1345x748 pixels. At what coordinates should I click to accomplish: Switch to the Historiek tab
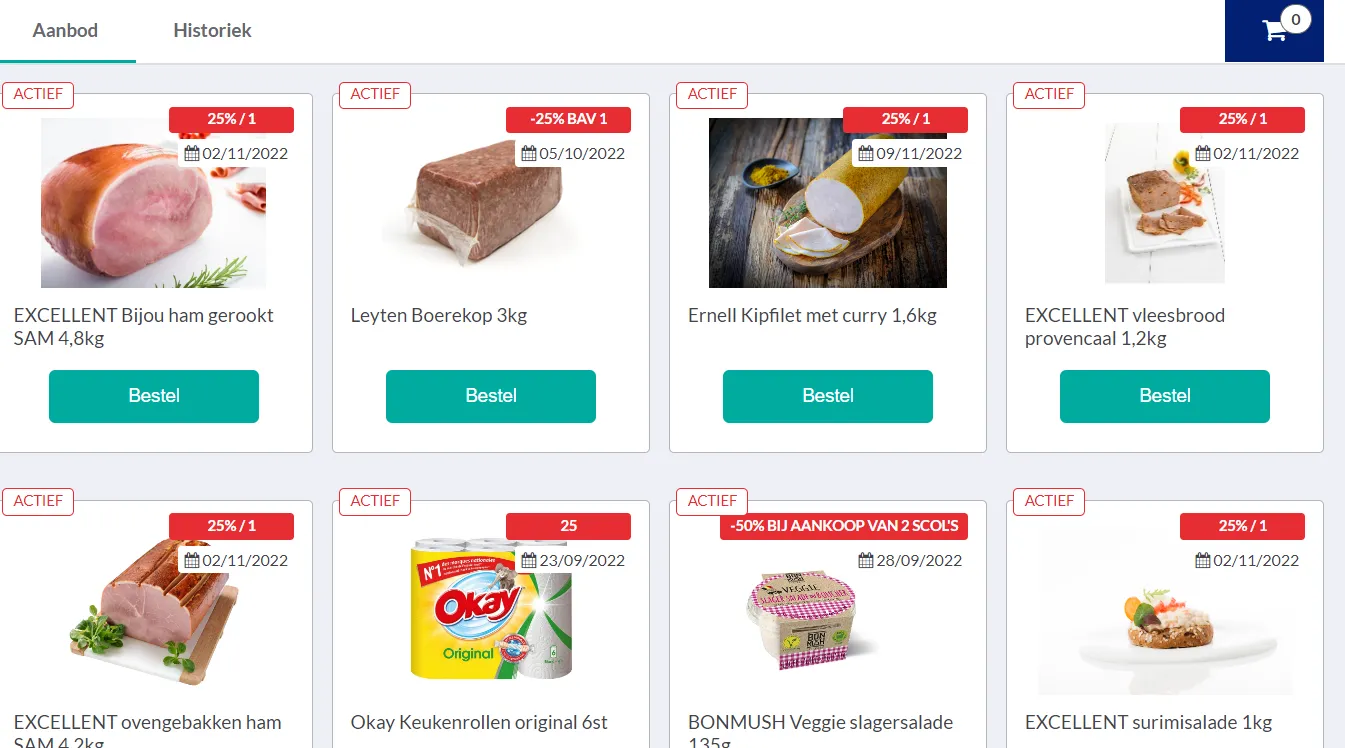click(212, 31)
